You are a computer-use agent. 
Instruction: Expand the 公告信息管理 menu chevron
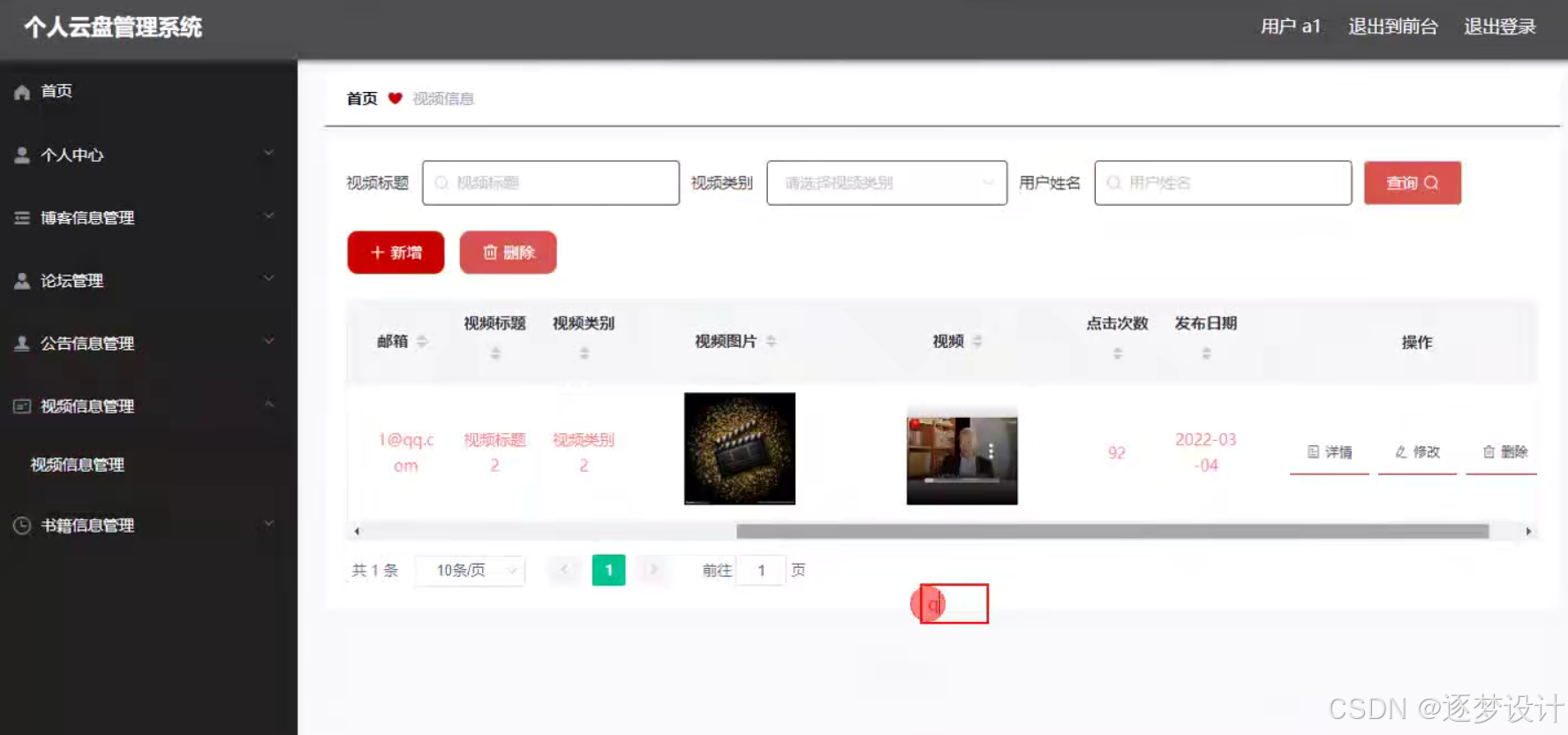(269, 341)
